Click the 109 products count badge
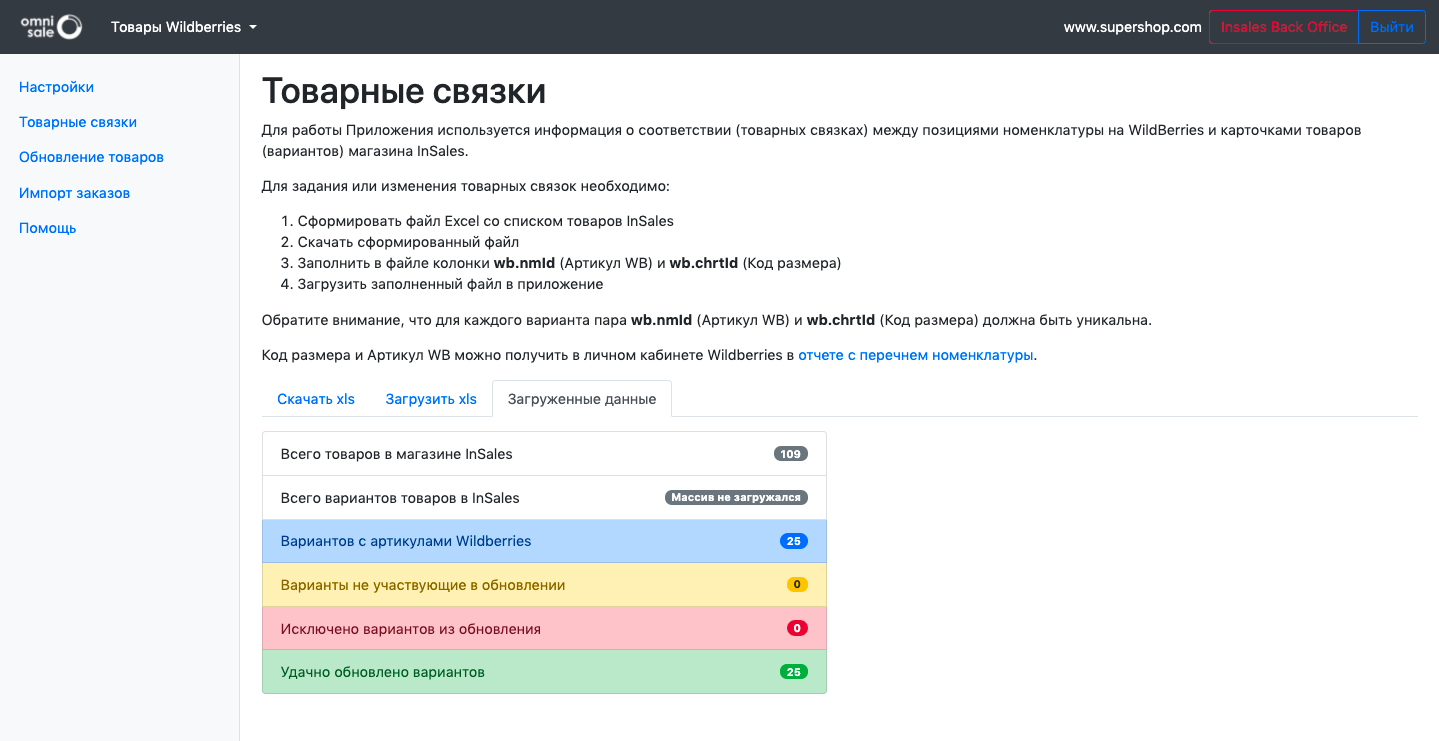Viewport: 1439px width, 741px height. [791, 454]
